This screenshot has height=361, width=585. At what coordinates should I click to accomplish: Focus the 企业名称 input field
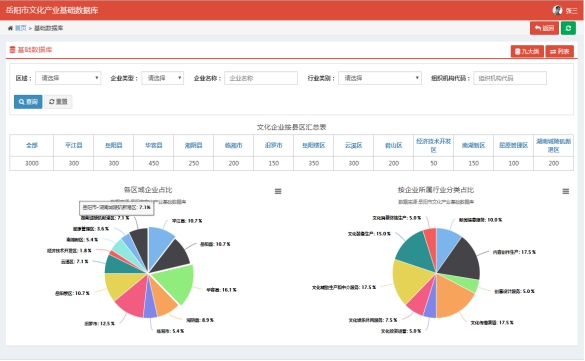tap(261, 78)
